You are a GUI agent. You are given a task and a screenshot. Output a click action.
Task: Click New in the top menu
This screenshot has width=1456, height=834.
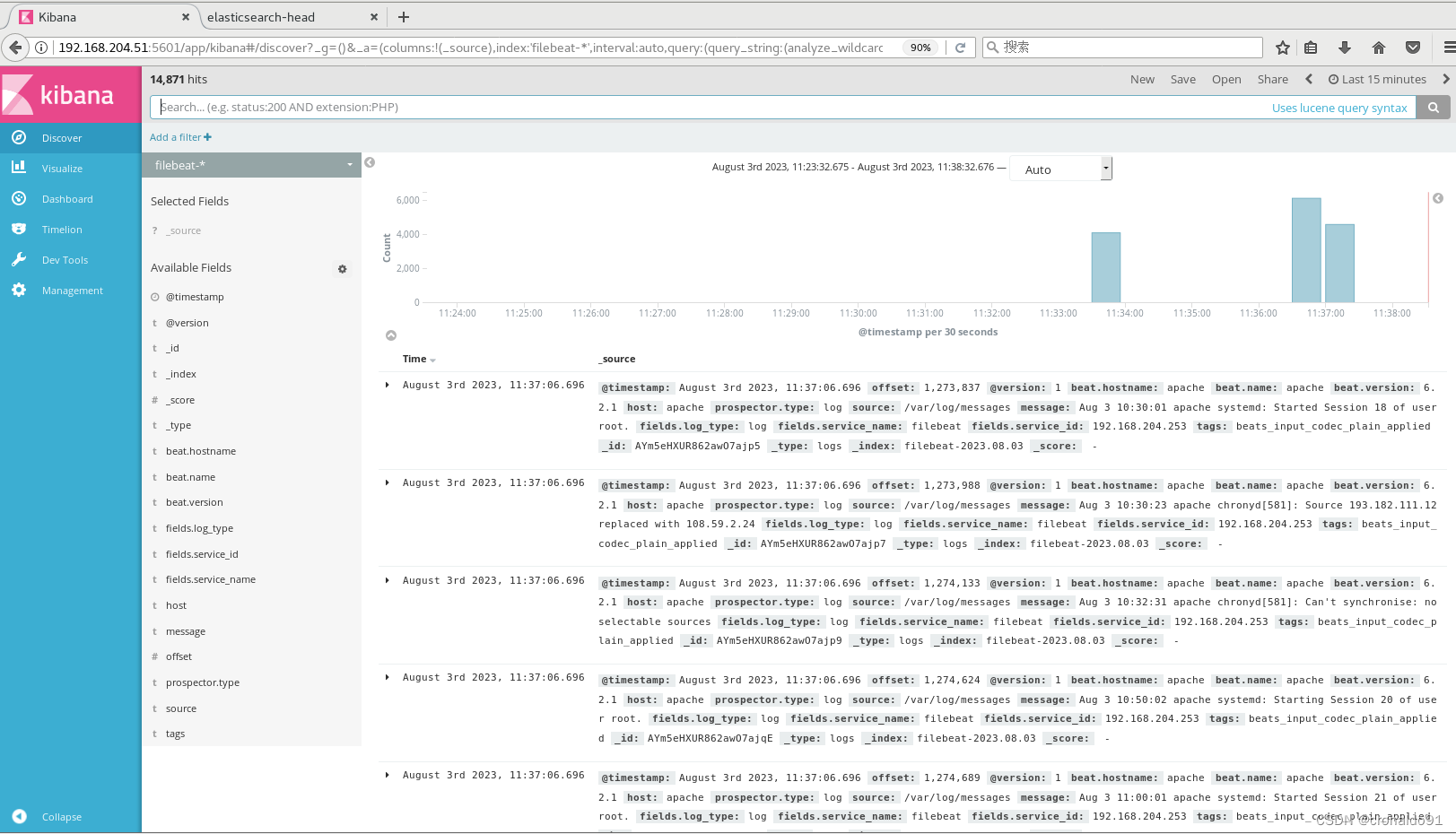(x=1142, y=79)
